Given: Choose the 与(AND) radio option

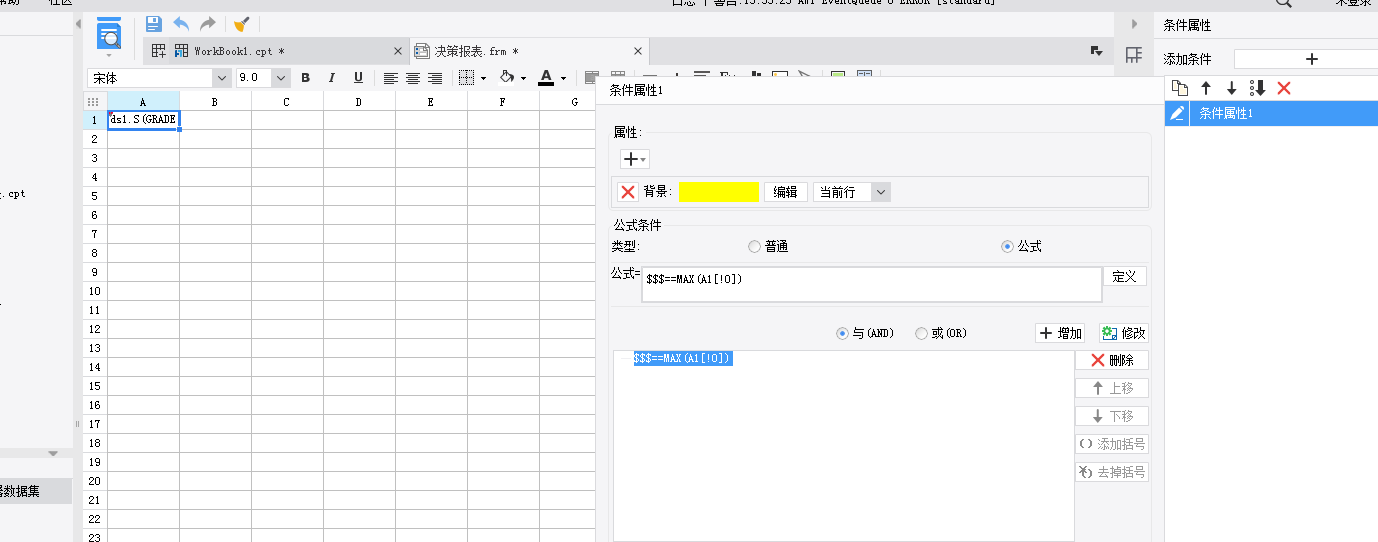Looking at the screenshot, I should click(842, 333).
